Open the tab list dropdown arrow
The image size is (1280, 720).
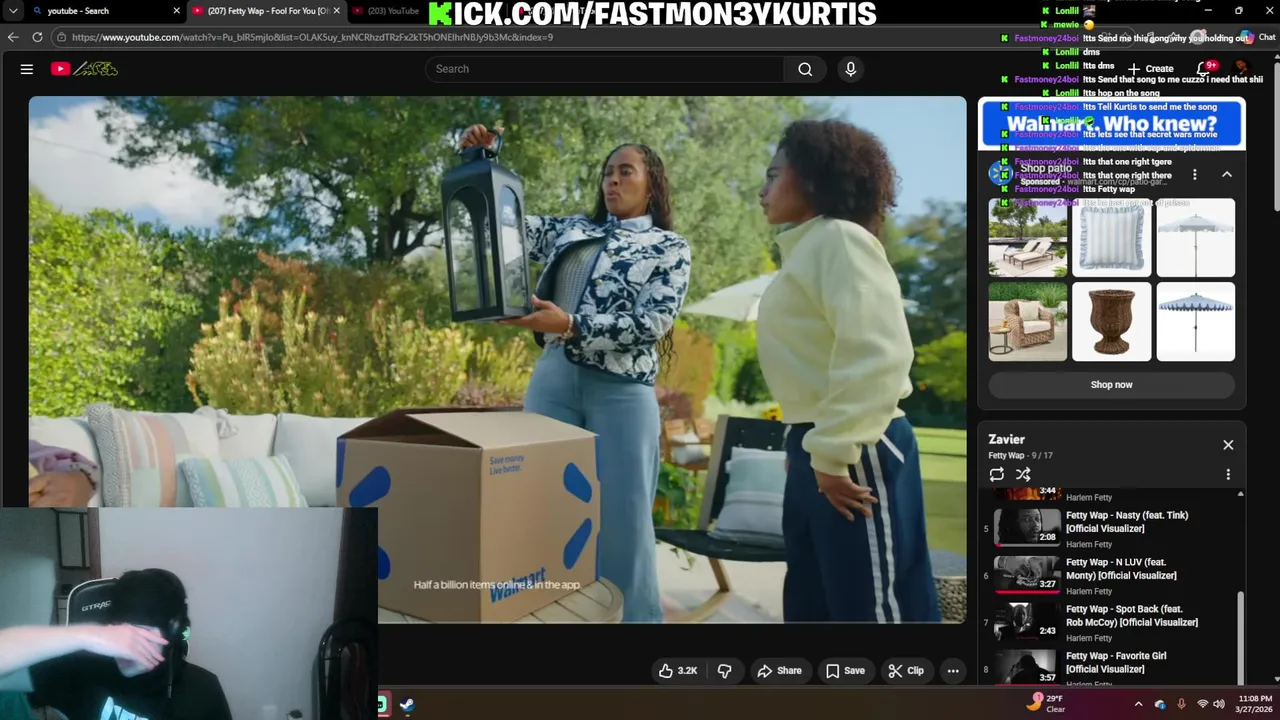click(13, 11)
